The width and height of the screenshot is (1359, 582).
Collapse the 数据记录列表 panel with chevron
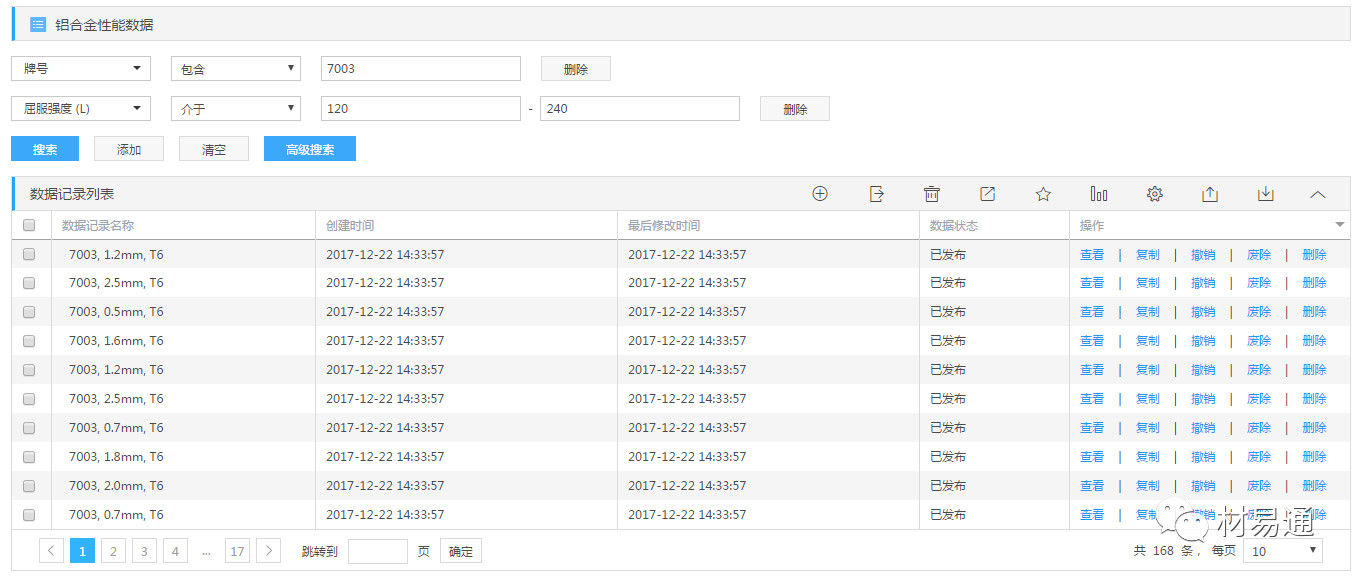1318,194
